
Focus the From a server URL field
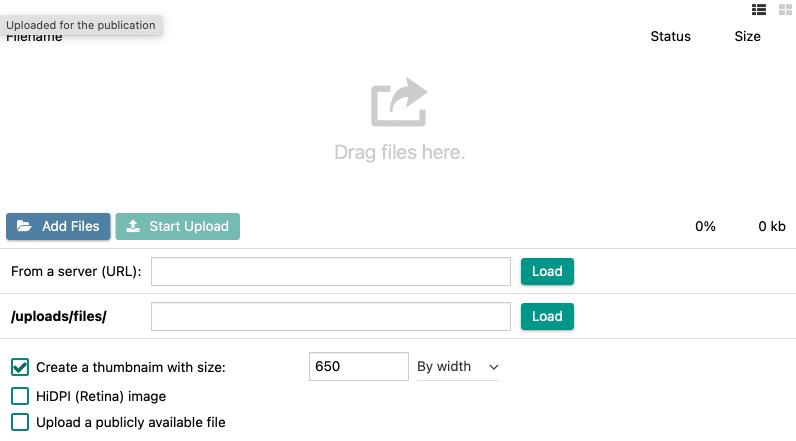click(x=330, y=271)
